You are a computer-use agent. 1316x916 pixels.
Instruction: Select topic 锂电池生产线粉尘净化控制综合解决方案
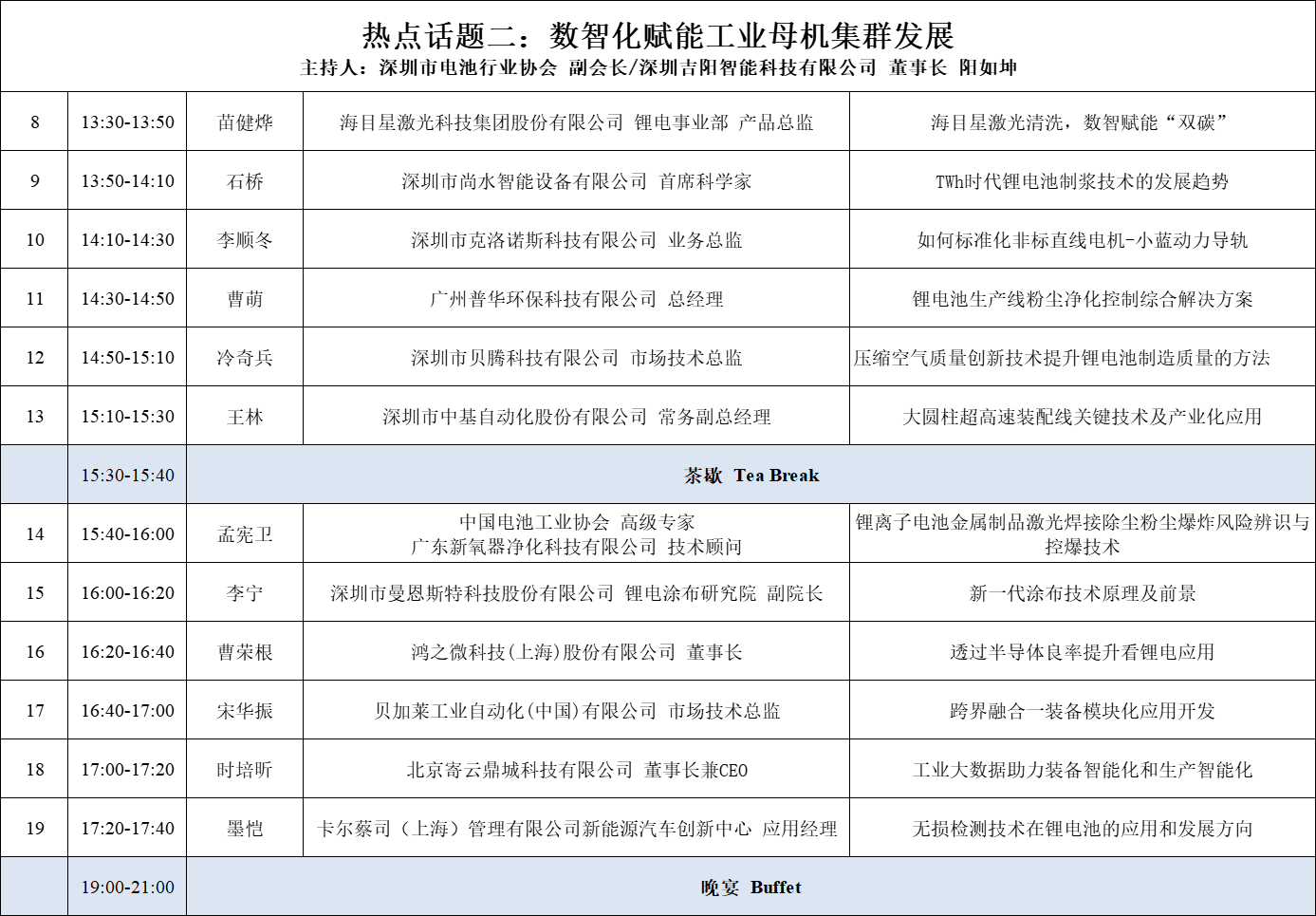(x=1083, y=298)
